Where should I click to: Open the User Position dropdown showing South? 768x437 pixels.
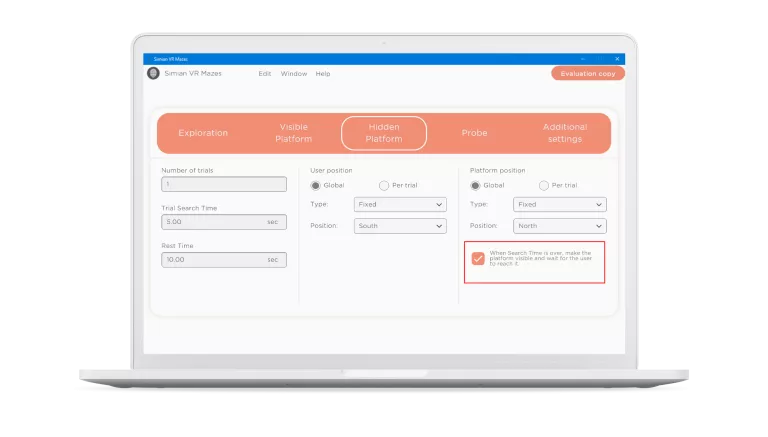400,226
